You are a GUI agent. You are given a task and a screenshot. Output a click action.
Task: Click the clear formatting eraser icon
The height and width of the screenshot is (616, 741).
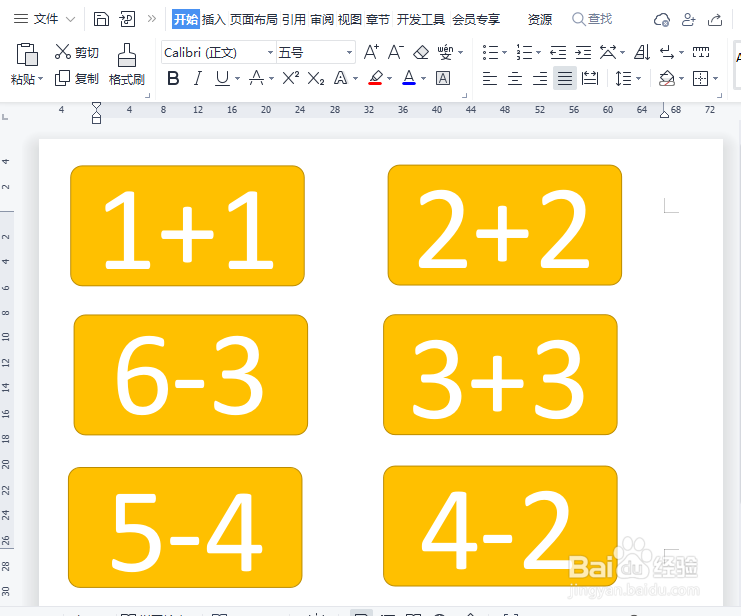(x=421, y=52)
